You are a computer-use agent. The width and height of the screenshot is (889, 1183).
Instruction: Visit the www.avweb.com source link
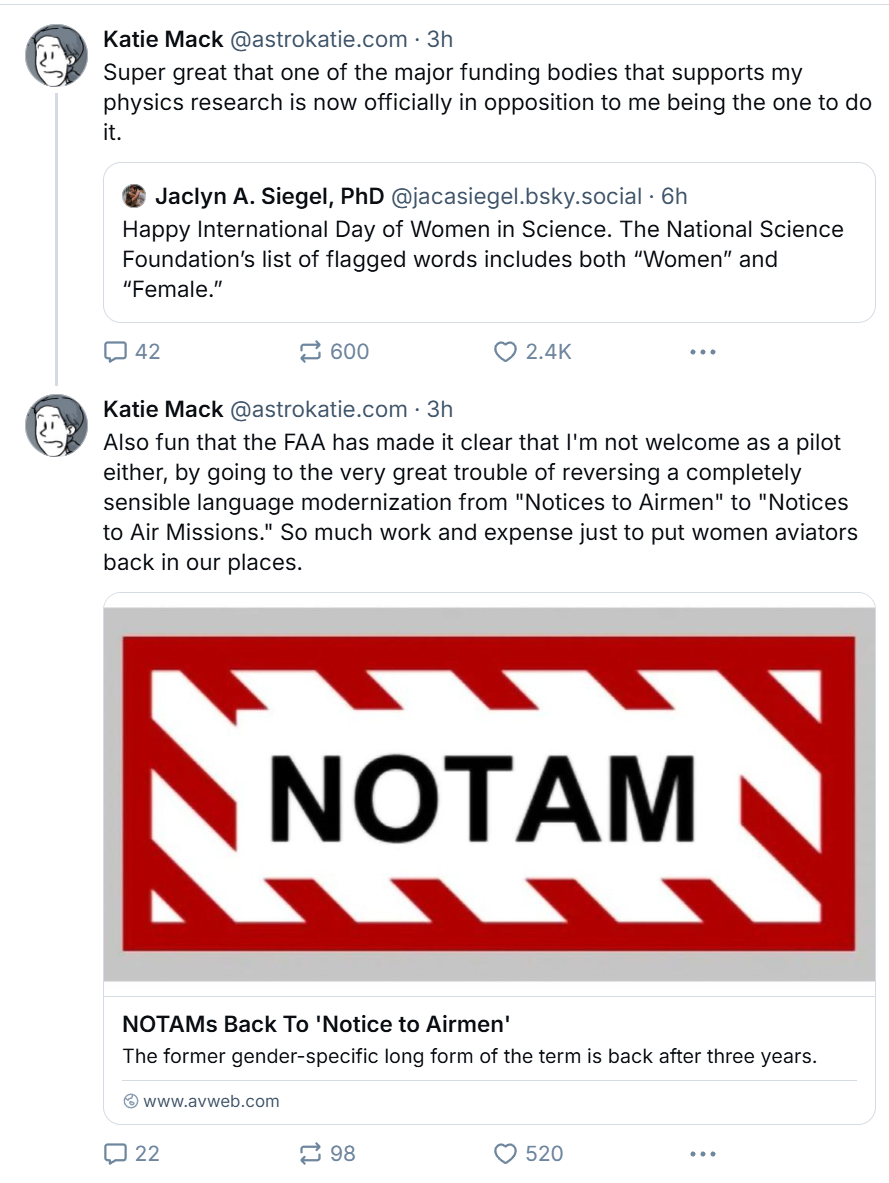tap(211, 1101)
